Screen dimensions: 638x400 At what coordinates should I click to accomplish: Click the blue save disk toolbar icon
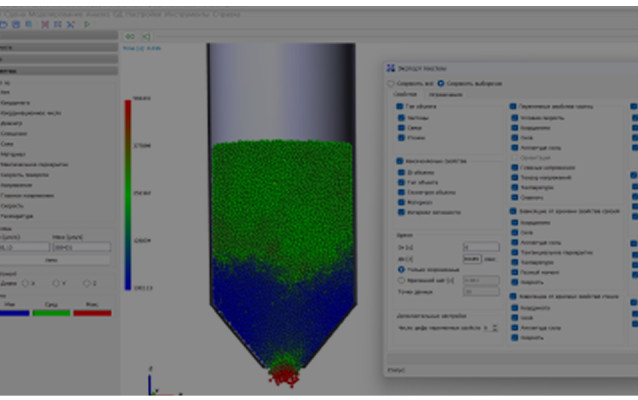point(16,25)
